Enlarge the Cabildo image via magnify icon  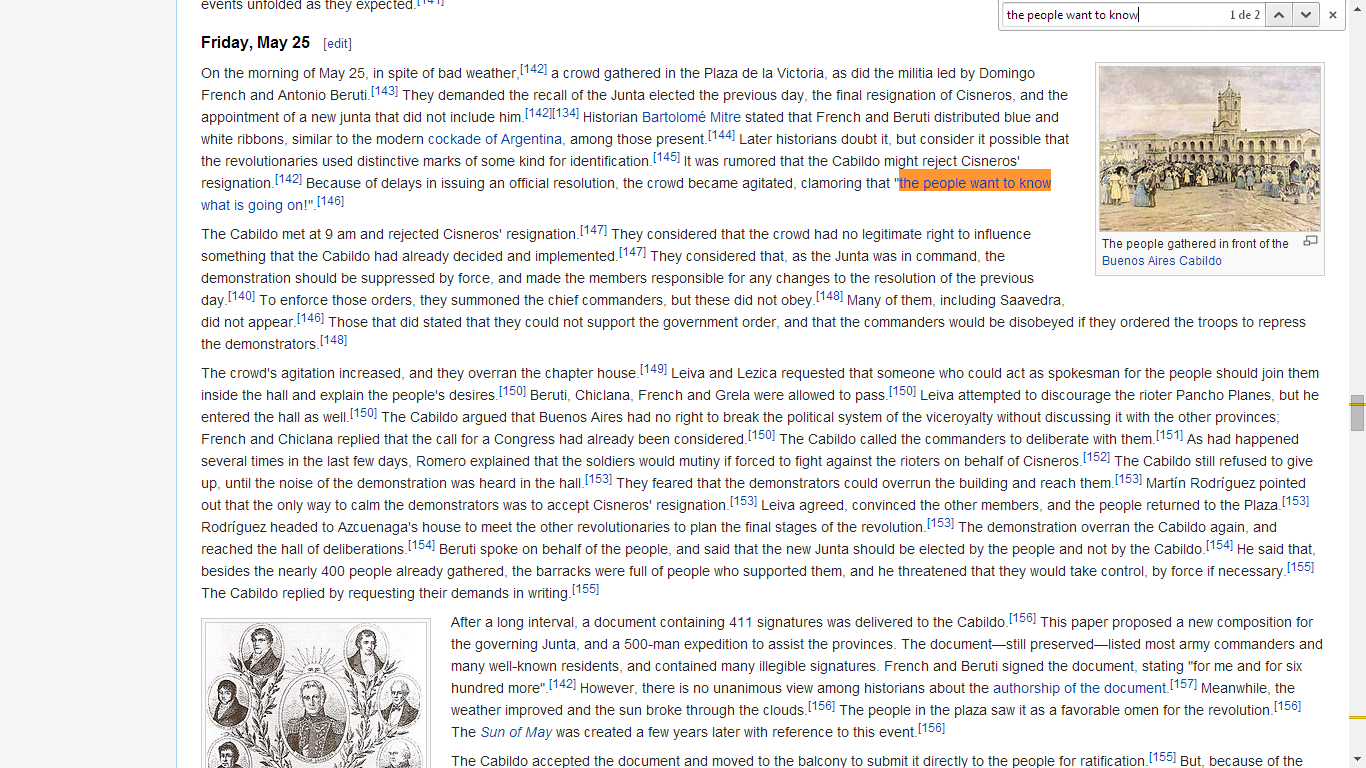[x=1310, y=241]
